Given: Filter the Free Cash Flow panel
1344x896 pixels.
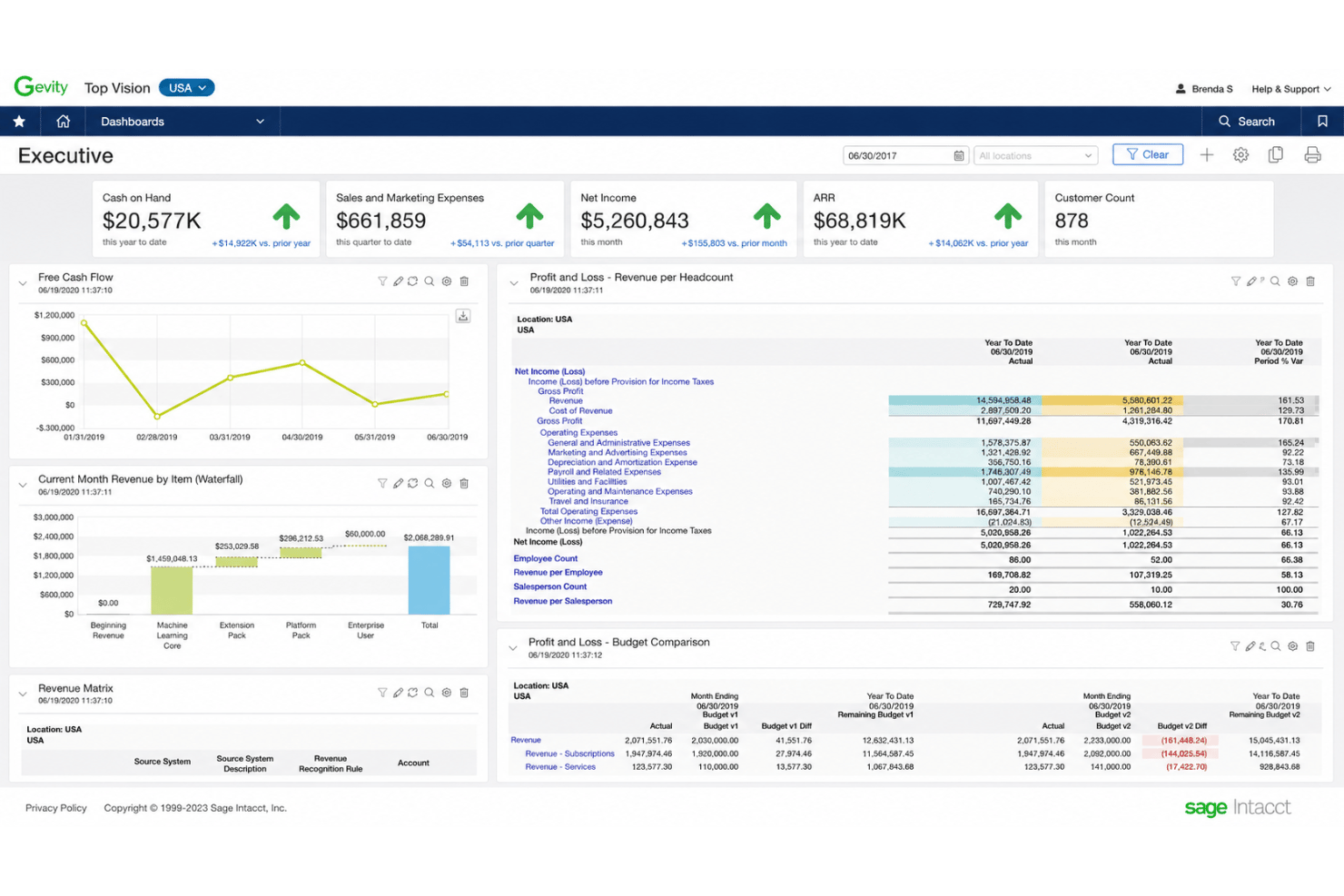Looking at the screenshot, I should (382, 281).
